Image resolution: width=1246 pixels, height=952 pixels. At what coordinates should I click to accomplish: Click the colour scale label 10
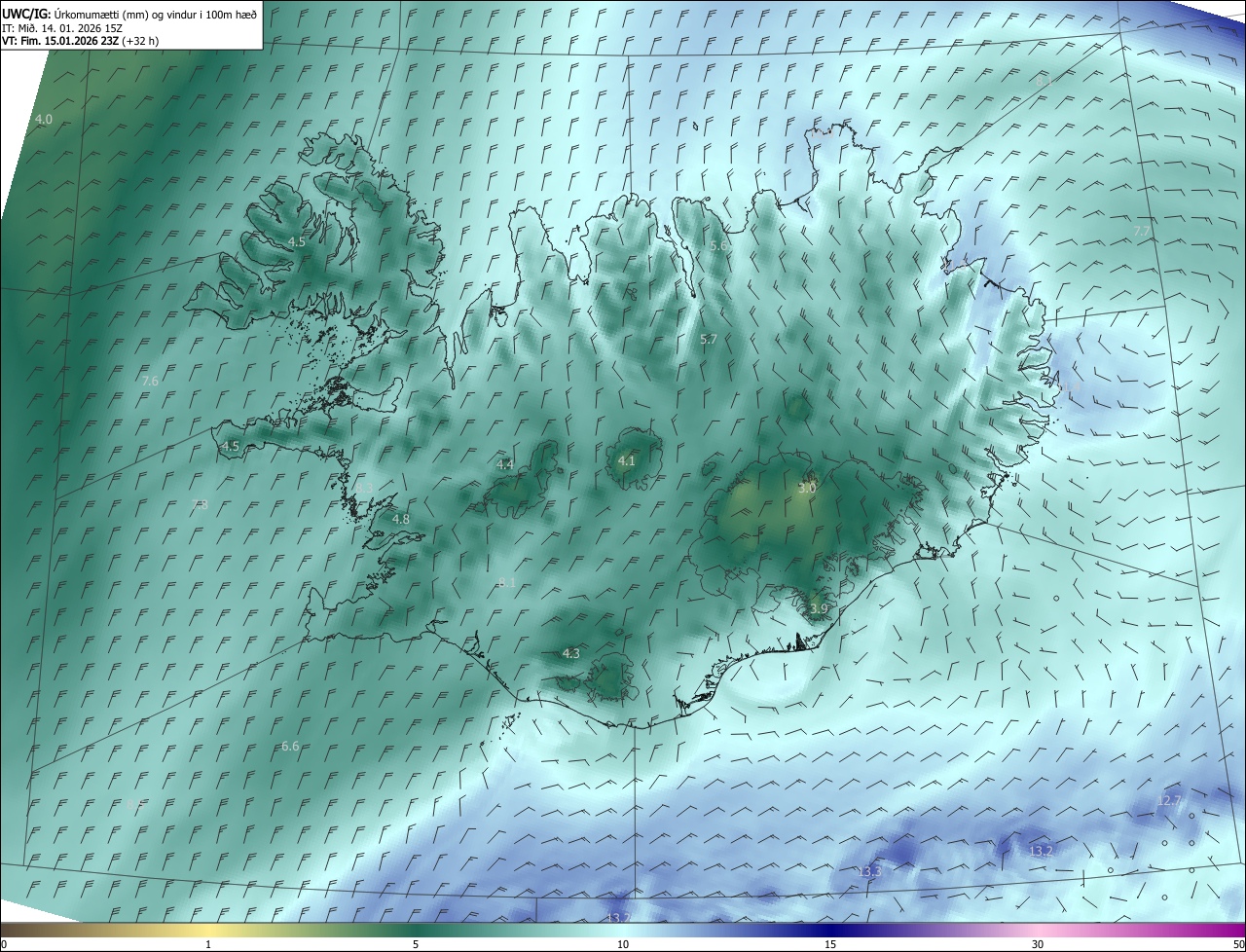pos(623,944)
